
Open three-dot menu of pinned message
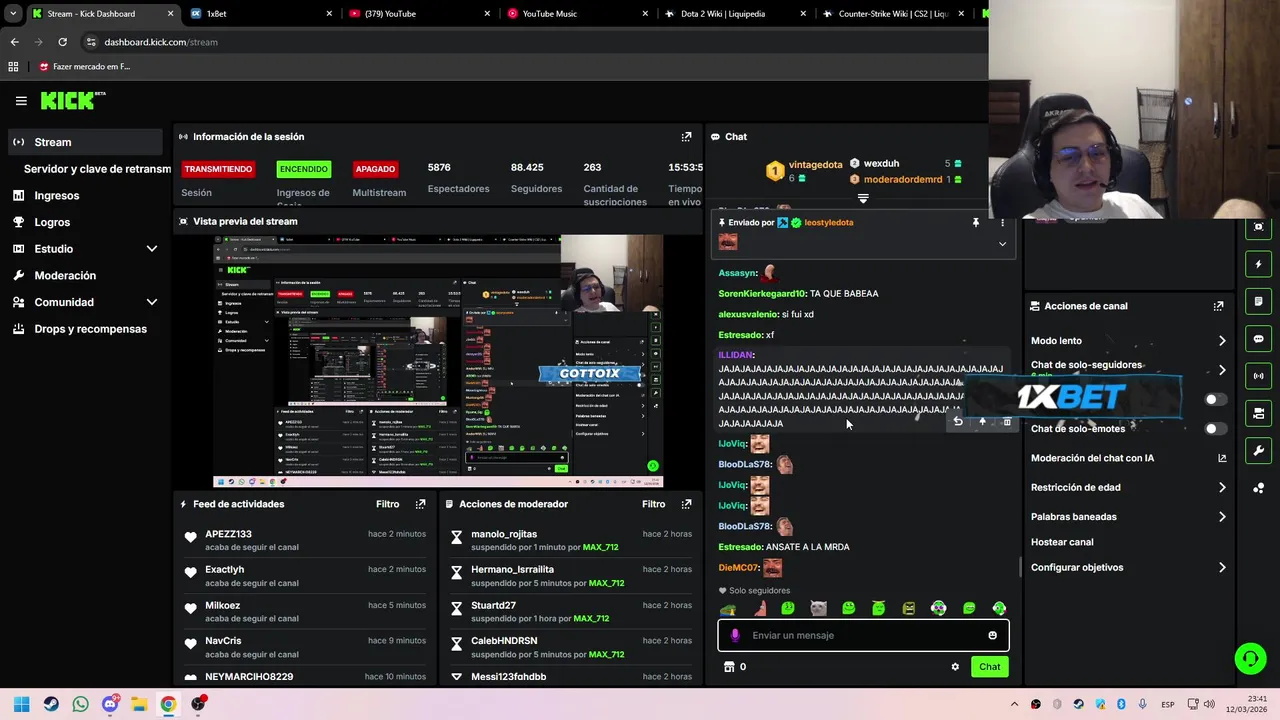pos(1002,223)
